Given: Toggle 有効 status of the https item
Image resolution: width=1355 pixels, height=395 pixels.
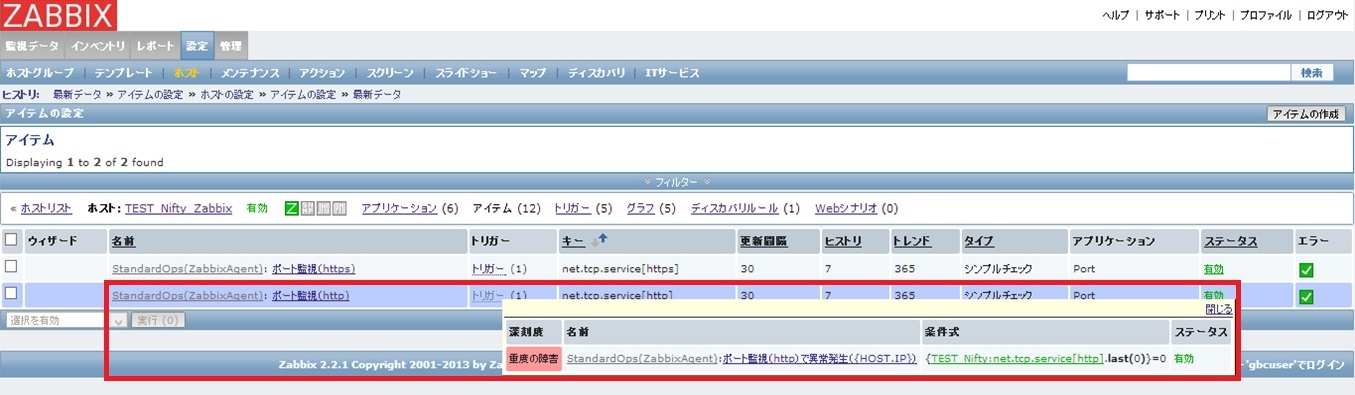Looking at the screenshot, I should point(1213,268).
